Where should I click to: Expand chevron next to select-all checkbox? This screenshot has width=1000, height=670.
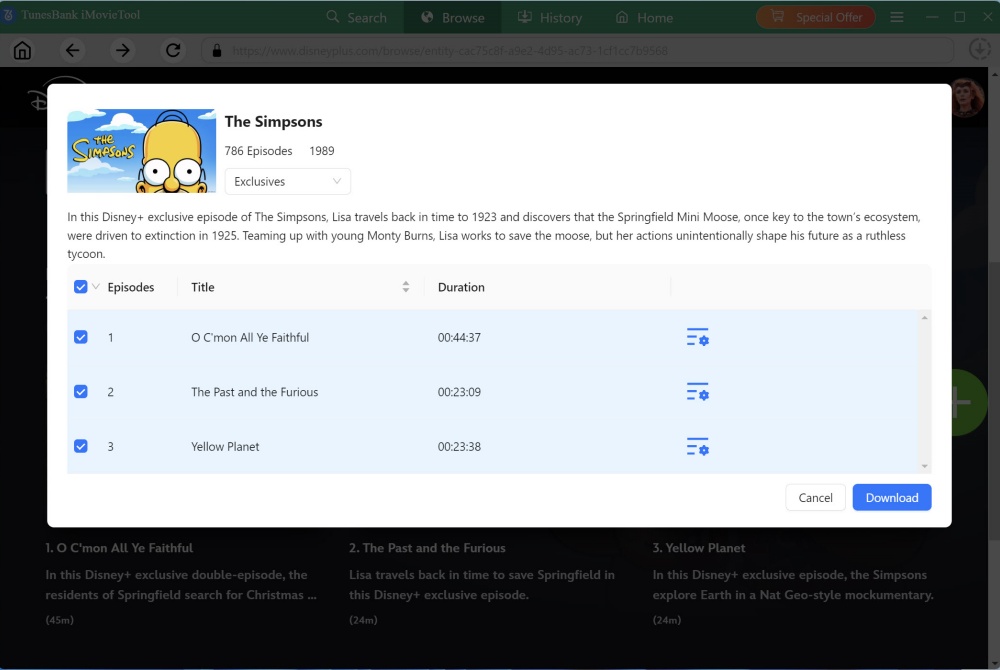96,287
